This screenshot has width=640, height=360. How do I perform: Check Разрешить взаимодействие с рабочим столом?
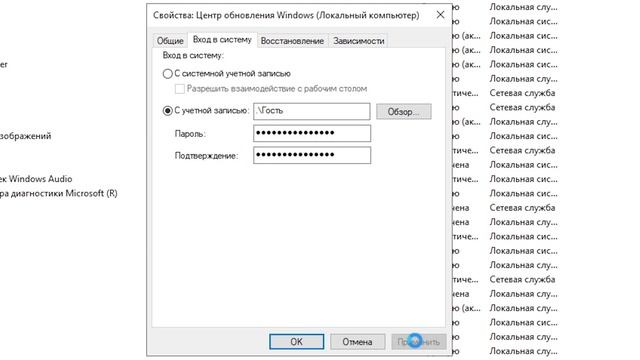180,89
